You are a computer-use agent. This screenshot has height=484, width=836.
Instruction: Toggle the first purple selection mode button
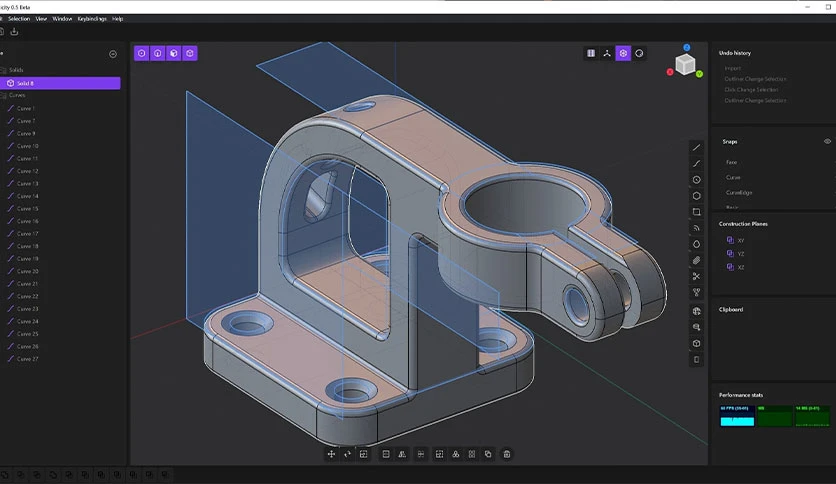pos(141,53)
